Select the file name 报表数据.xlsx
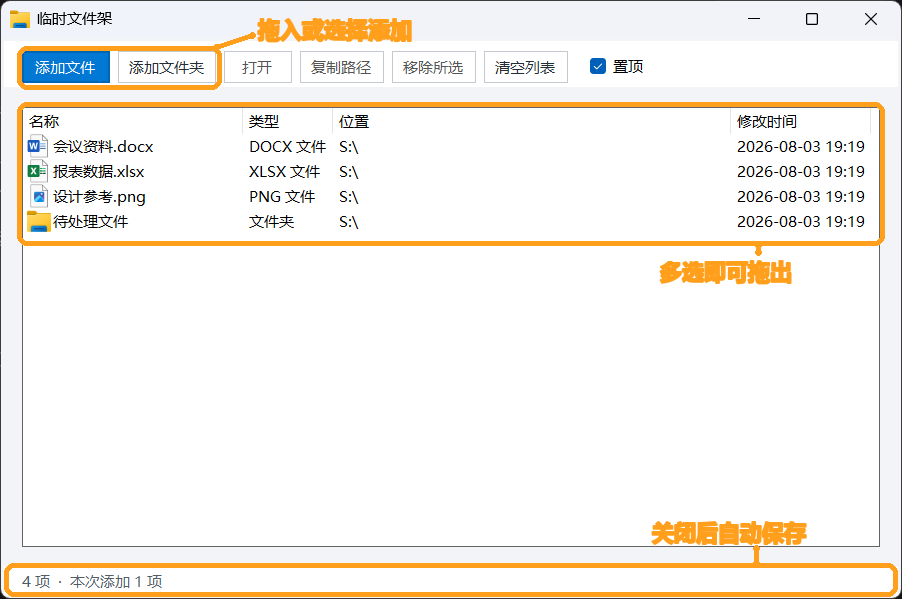This screenshot has width=902, height=599. click(x=99, y=171)
